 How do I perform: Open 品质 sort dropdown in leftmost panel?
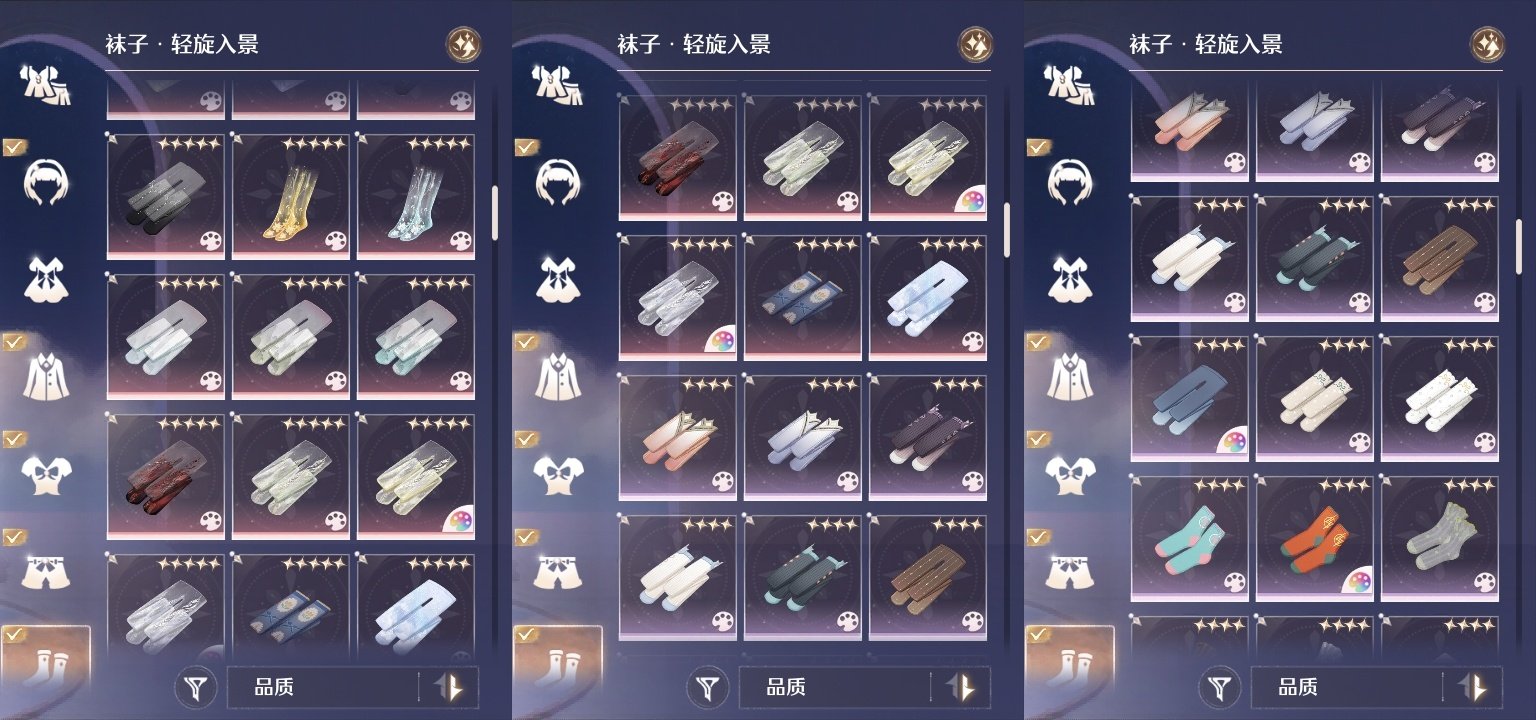point(322,688)
